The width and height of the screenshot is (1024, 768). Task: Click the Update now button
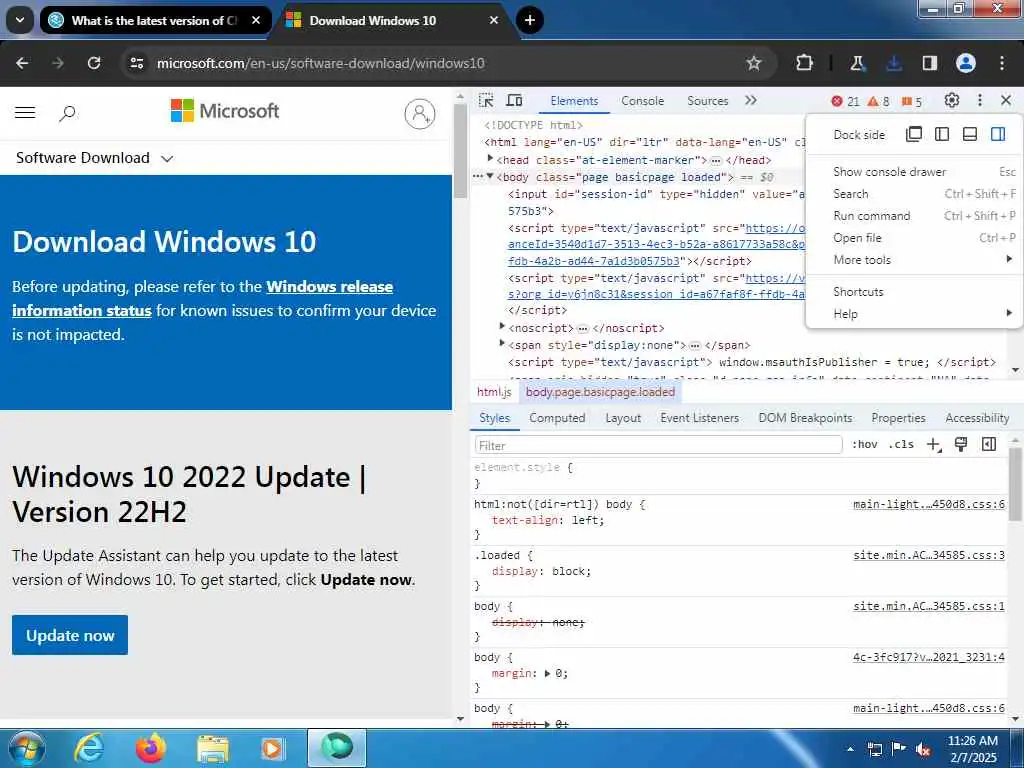click(x=70, y=635)
